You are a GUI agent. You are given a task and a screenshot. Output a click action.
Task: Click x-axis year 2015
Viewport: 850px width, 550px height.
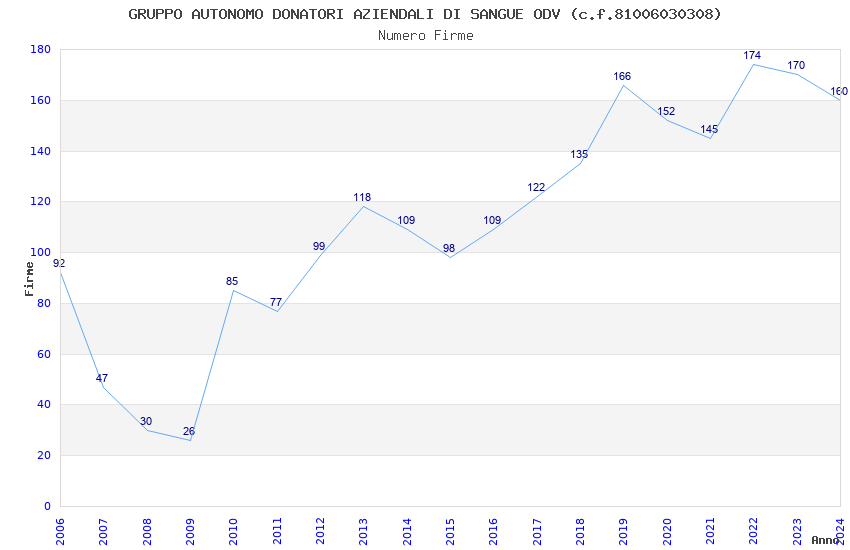point(450,532)
